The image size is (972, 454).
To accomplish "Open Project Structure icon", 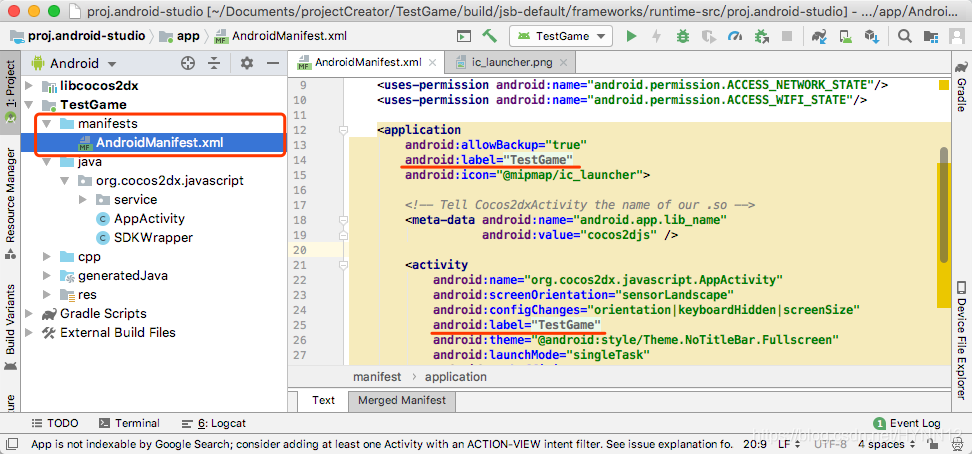I will click(x=930, y=36).
